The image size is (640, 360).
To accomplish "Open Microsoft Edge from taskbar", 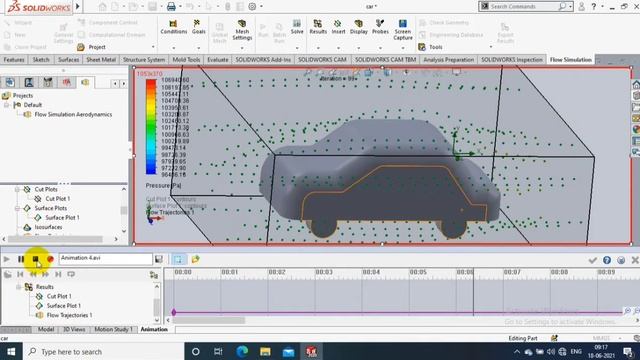I will tap(242, 351).
